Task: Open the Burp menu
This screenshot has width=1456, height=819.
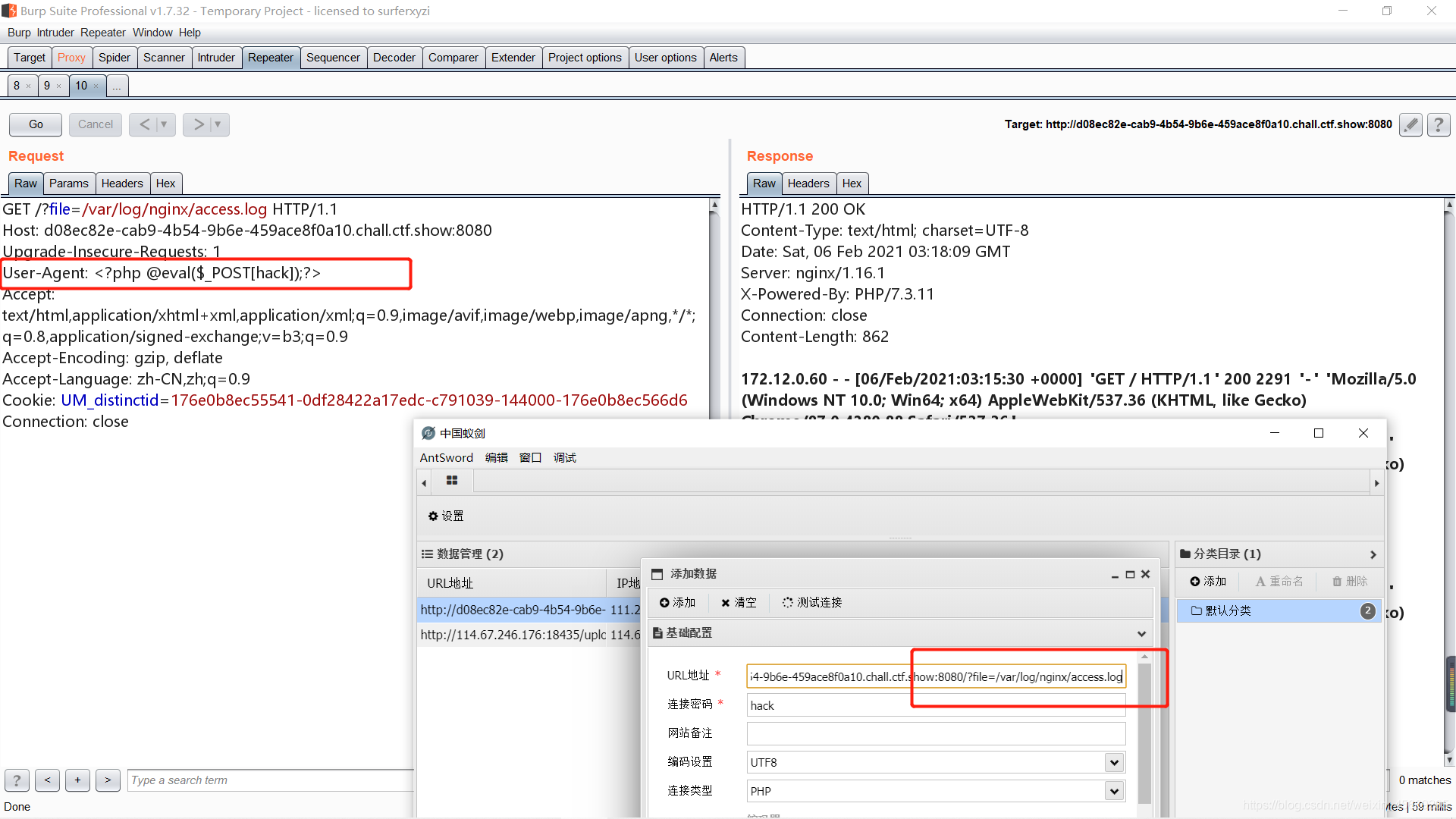Action: click(x=19, y=33)
